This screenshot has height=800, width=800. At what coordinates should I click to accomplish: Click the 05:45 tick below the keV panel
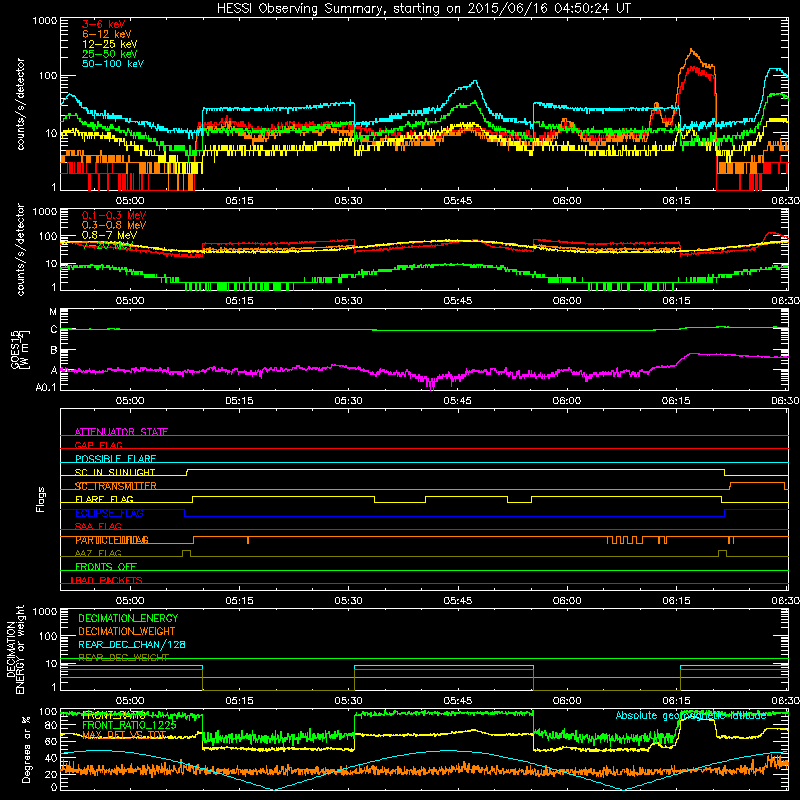[x=458, y=201]
